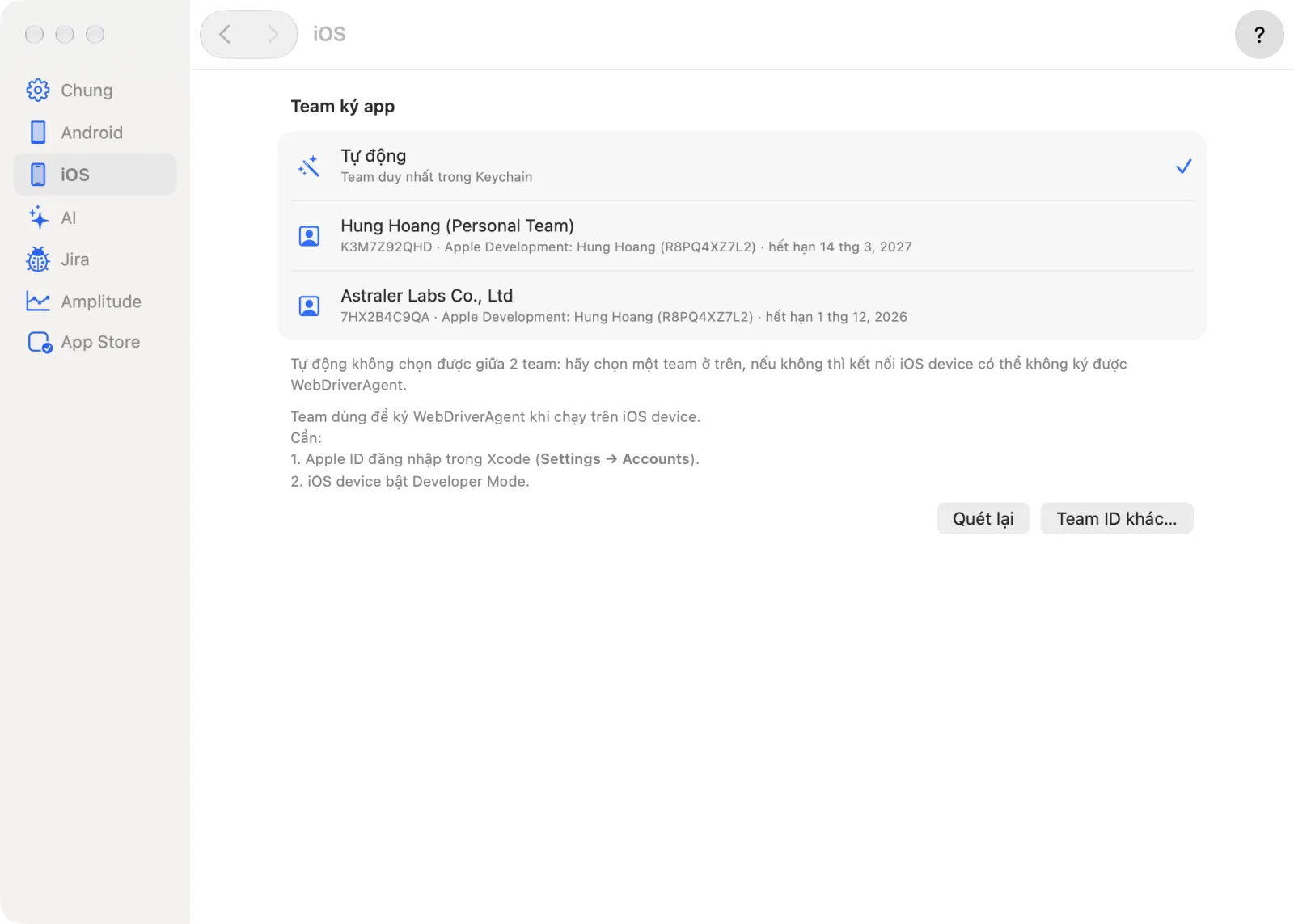Screen dimensions: 1294x924
Task: Click the iOS title in the toolbar
Action: [x=329, y=34]
